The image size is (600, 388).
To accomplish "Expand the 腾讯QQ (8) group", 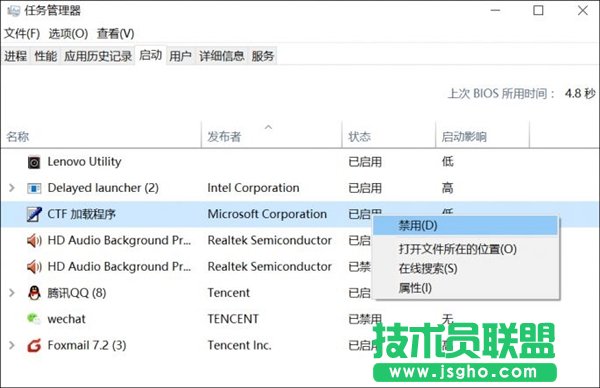I will [12, 293].
